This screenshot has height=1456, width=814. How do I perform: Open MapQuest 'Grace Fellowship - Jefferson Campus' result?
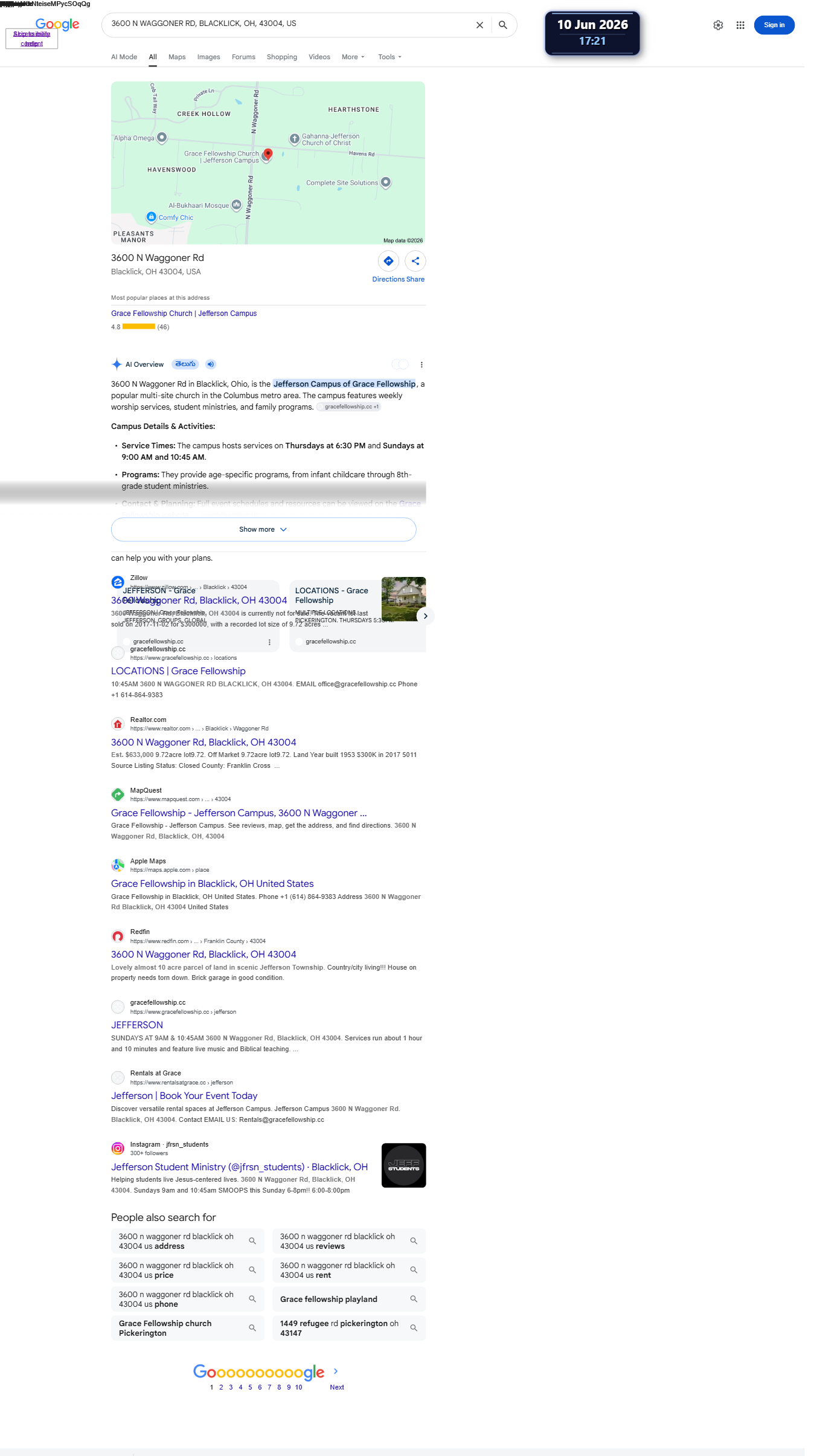239,813
